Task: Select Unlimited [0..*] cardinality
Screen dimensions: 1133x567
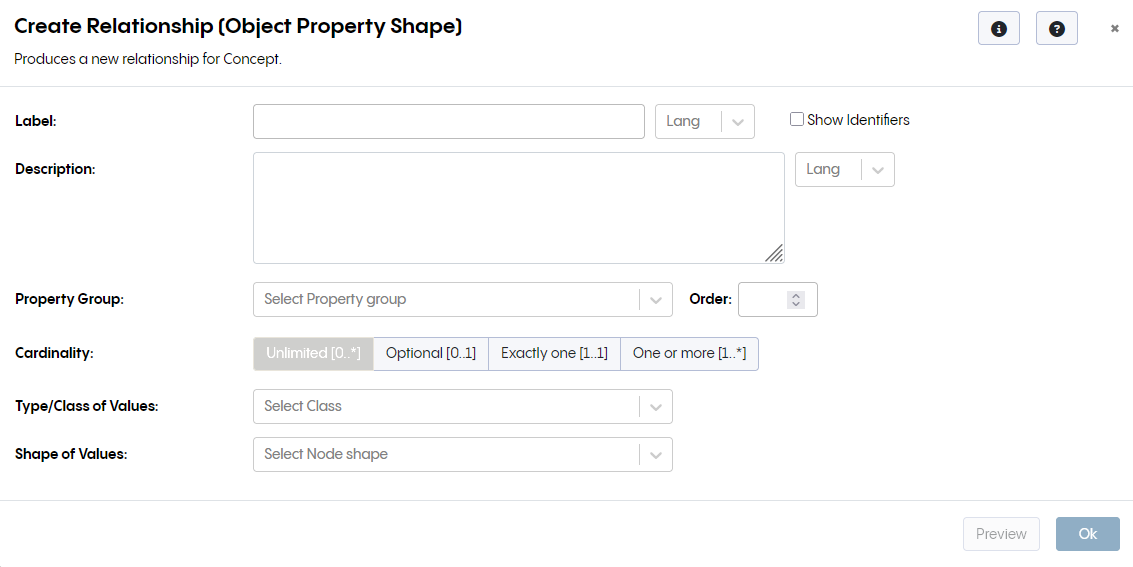Action: point(313,353)
